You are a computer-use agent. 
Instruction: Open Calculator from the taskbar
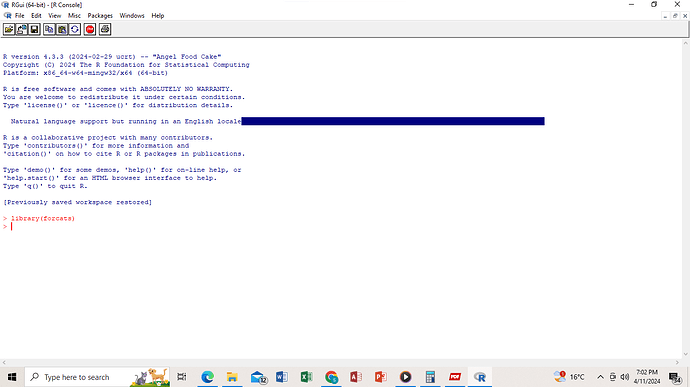coord(430,377)
